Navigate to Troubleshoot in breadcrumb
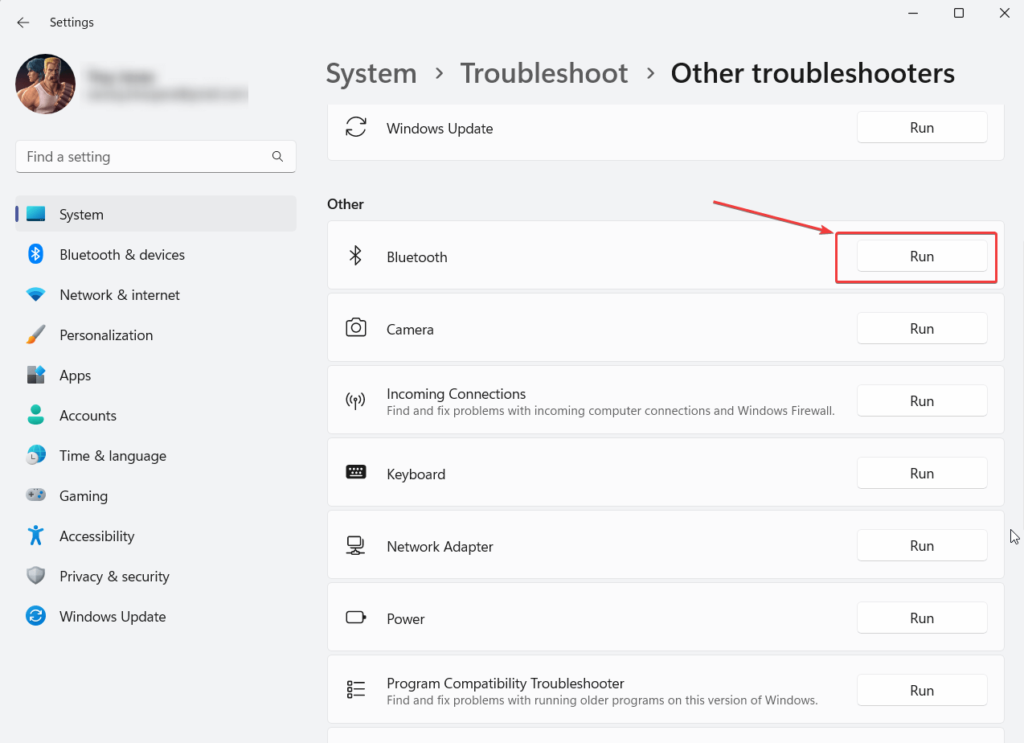Image resolution: width=1024 pixels, height=743 pixels. [x=544, y=74]
